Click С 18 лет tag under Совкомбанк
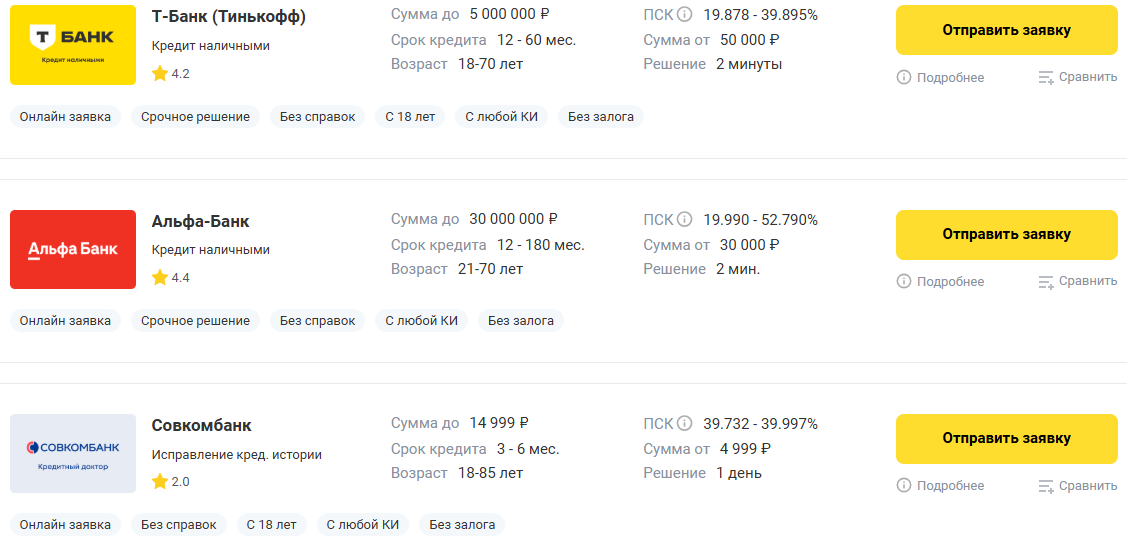This screenshot has width=1127, height=536. coord(272,525)
